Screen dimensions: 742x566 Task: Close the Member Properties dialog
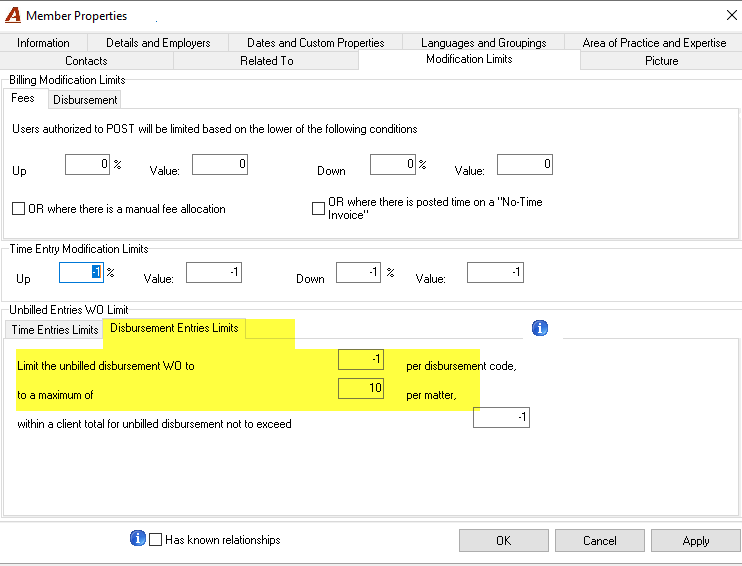pos(731,15)
